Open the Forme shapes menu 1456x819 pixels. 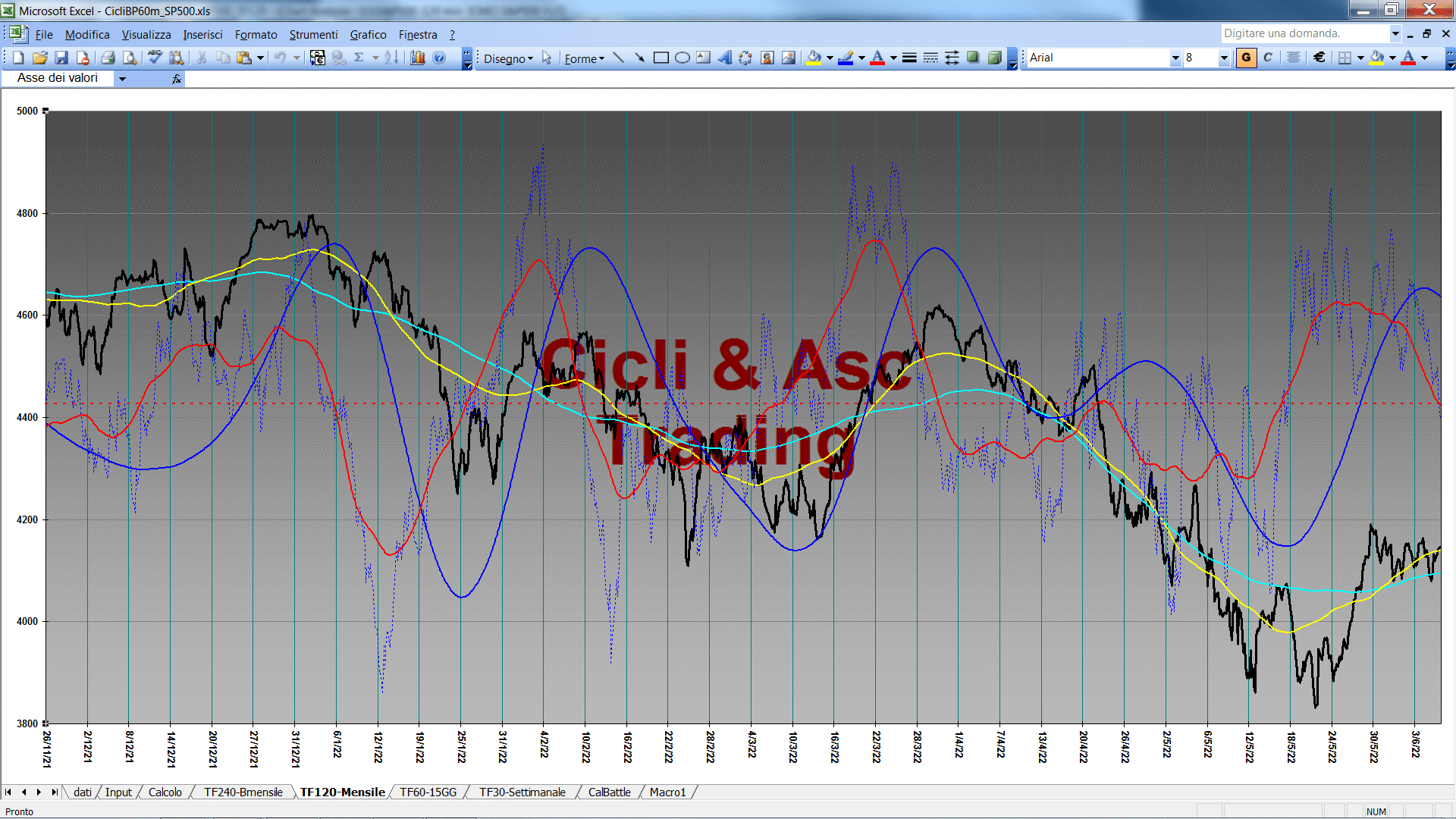tap(584, 58)
